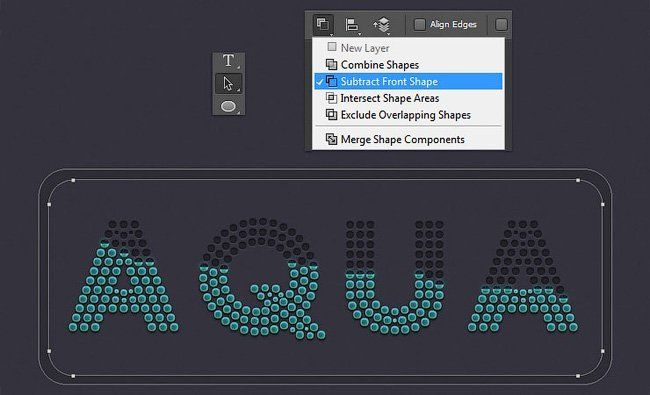Viewport: 650px width, 395px height.
Task: Choose New Layer from path operations
Action: pos(408,48)
